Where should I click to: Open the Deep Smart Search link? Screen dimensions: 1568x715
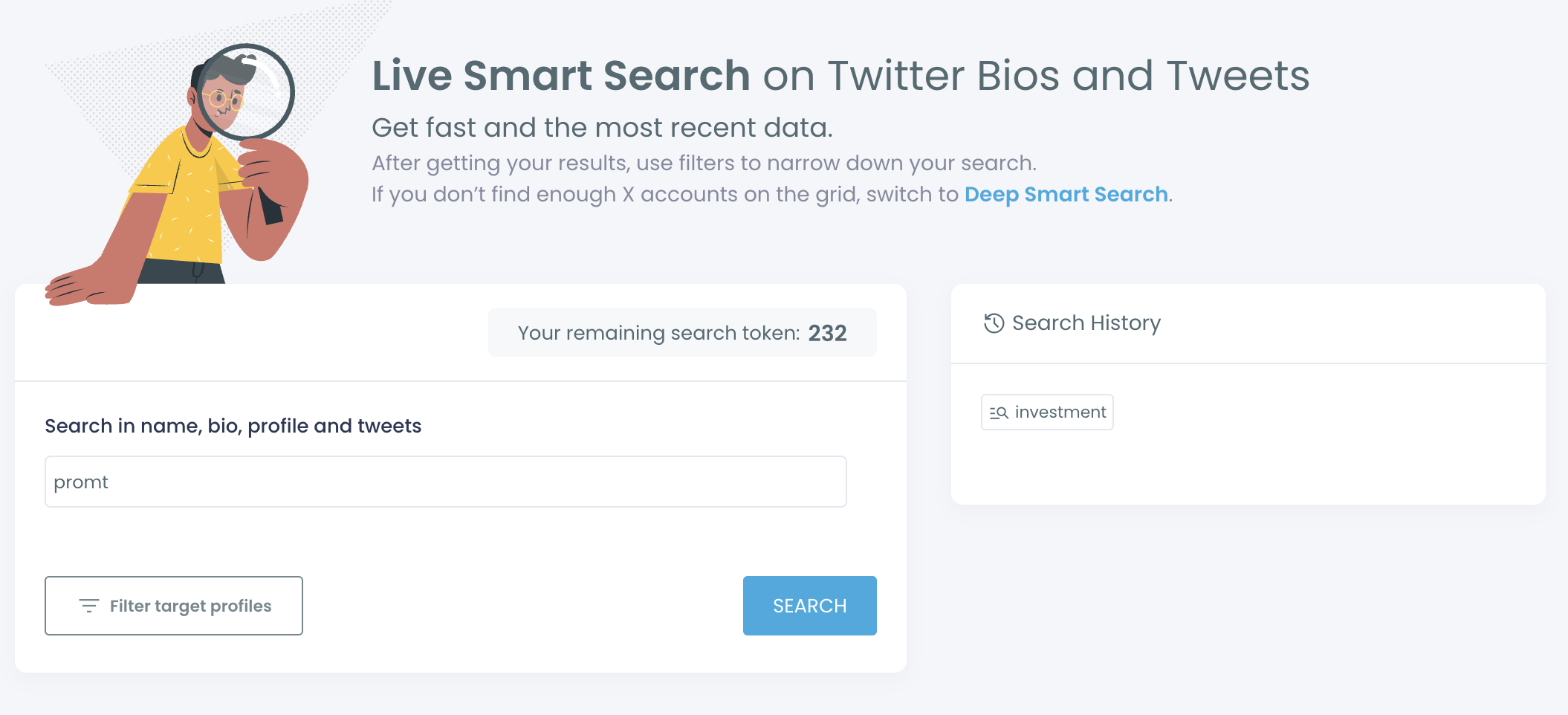[1066, 194]
